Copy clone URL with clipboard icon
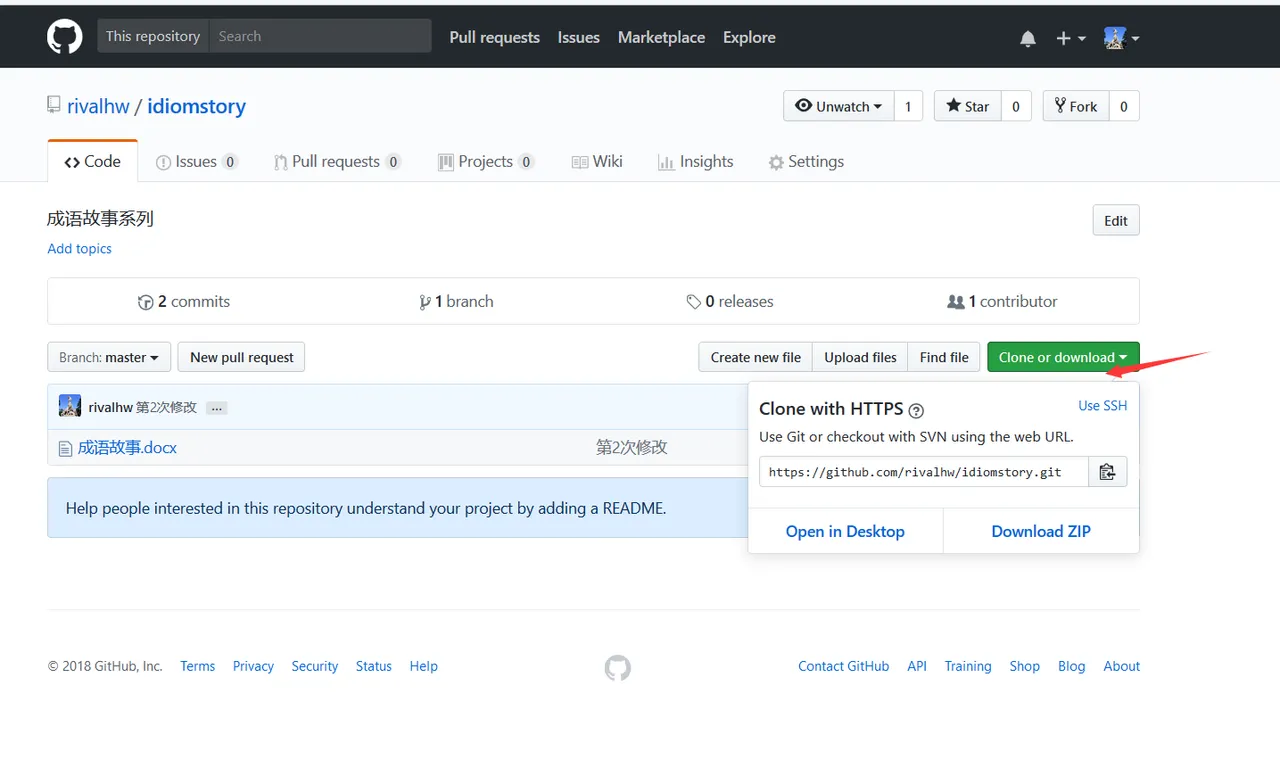The height and width of the screenshot is (760, 1280). coord(1107,472)
